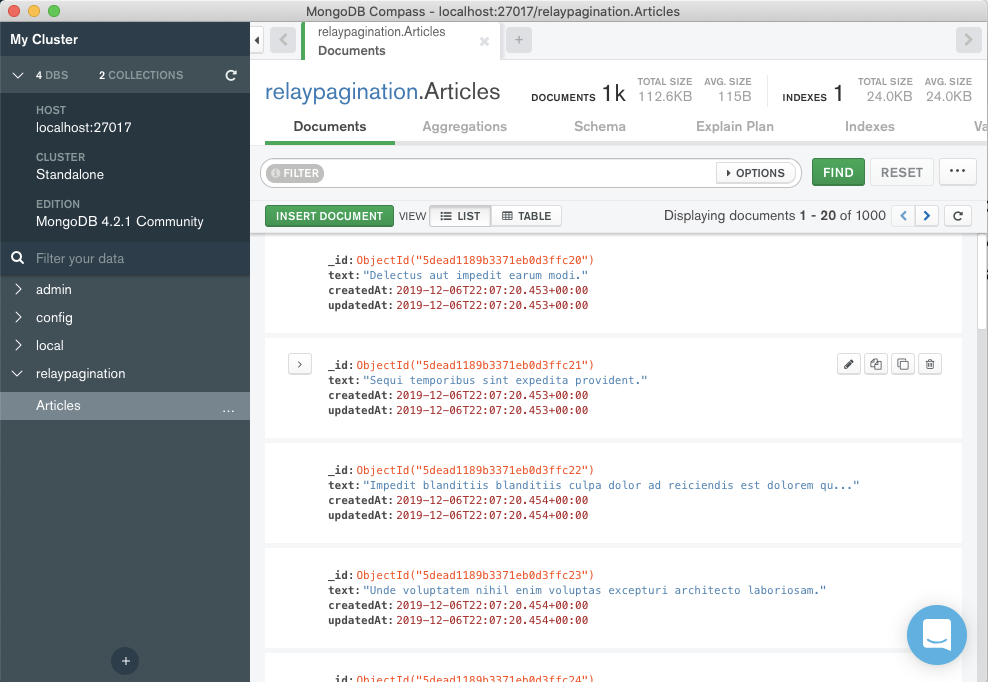Go to previous tab with back arrow
The height and width of the screenshot is (682, 988).
pyautogui.click(x=283, y=40)
